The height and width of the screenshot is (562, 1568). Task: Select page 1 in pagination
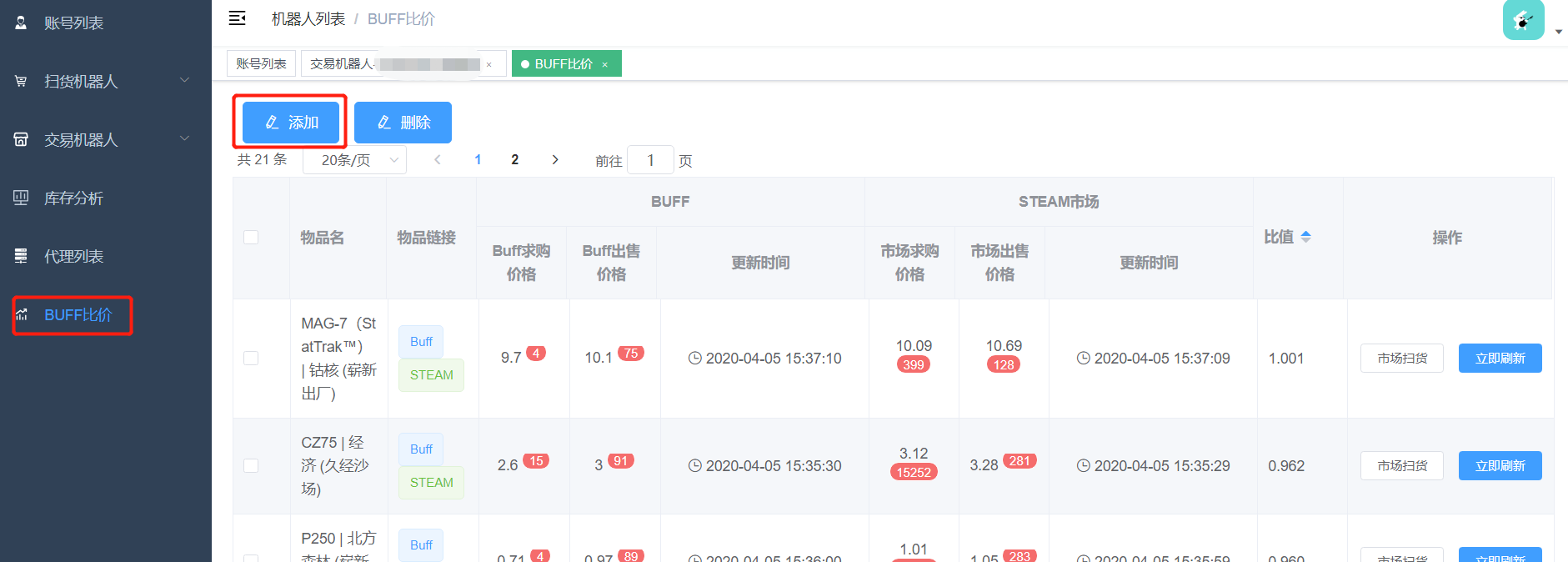[x=478, y=159]
